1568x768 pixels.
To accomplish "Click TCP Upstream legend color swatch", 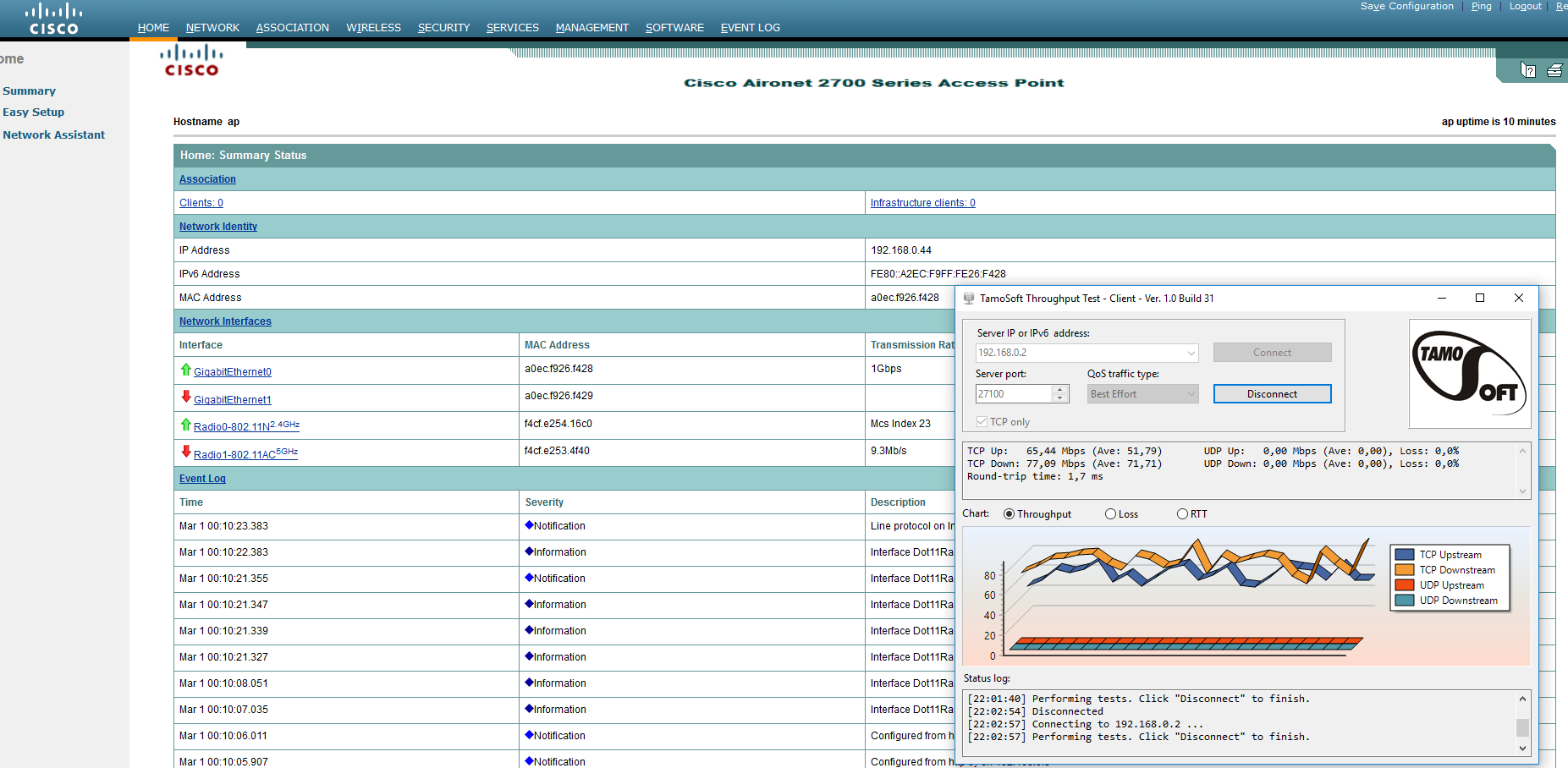I will [1405, 555].
